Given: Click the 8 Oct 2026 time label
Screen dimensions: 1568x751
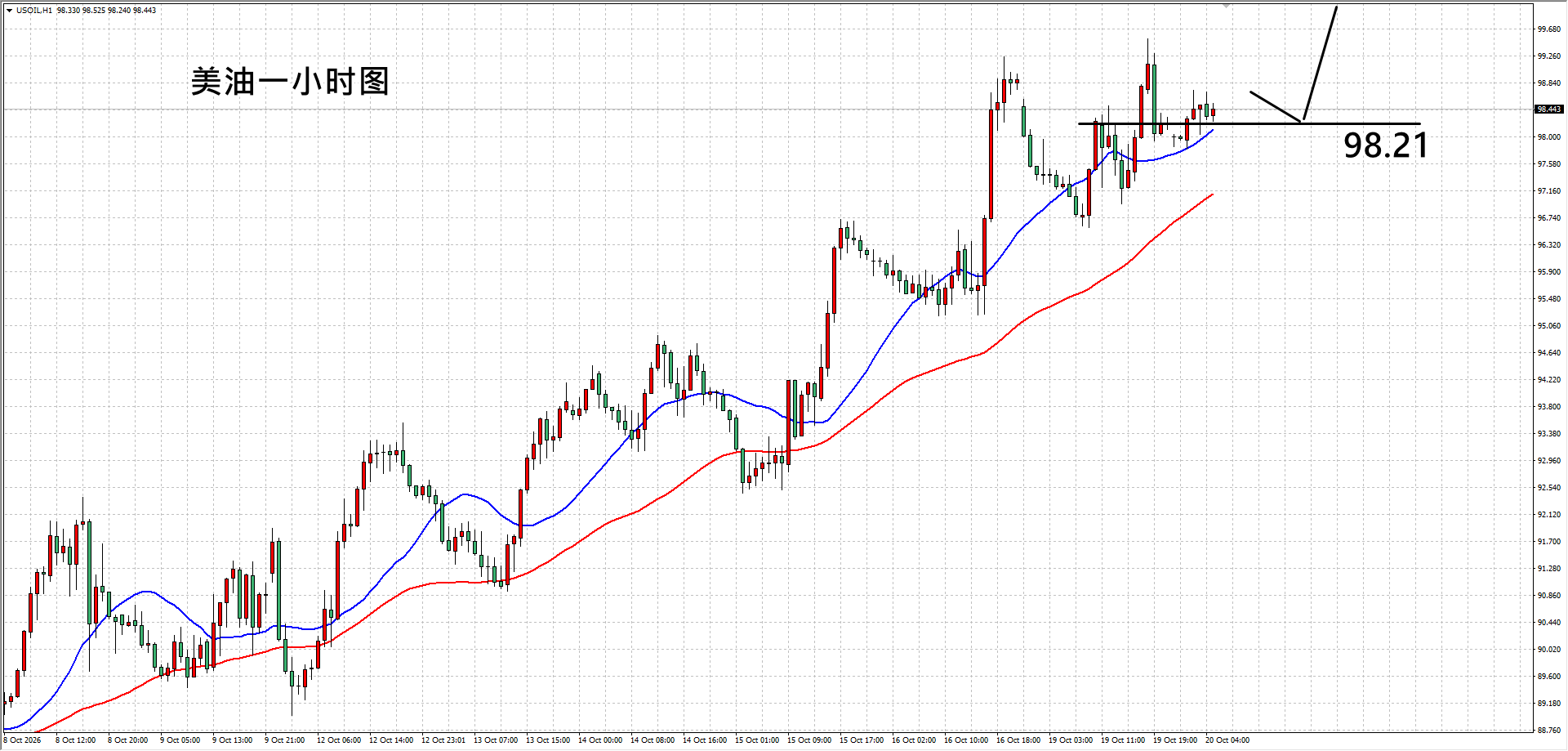Looking at the screenshot, I should click(x=22, y=740).
